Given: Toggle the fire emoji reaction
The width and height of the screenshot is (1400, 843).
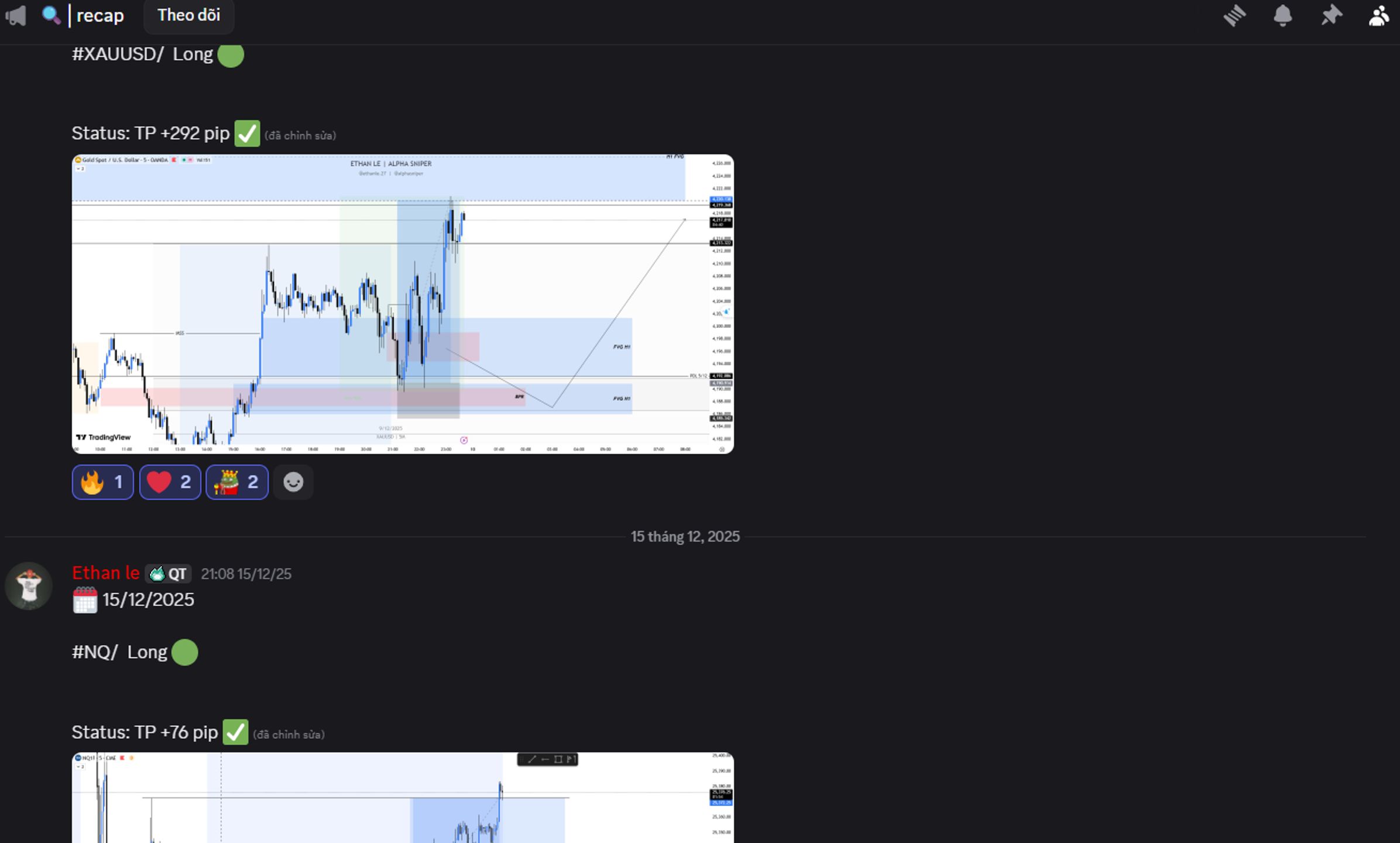Looking at the screenshot, I should pyautogui.click(x=102, y=482).
